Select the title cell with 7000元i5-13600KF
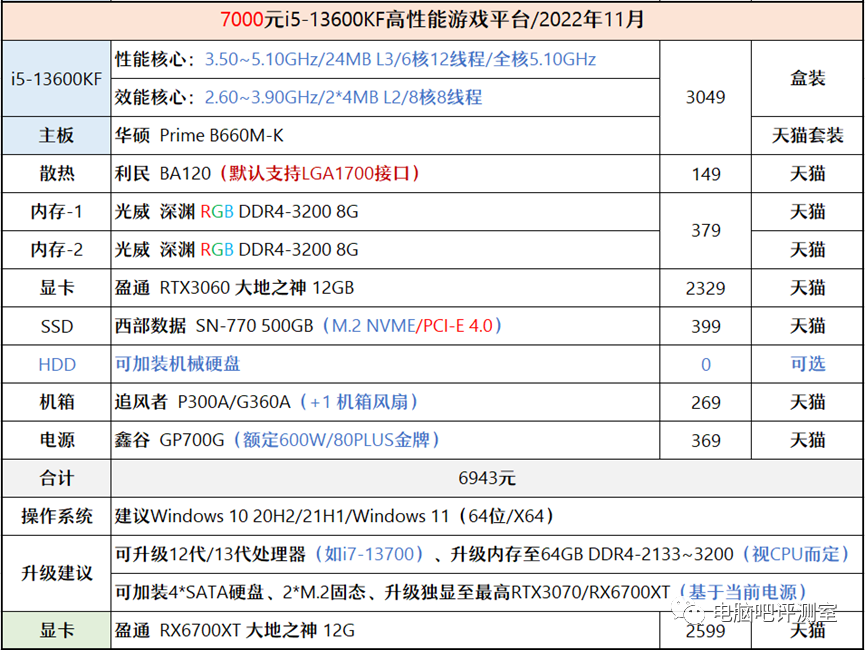 coord(432,20)
